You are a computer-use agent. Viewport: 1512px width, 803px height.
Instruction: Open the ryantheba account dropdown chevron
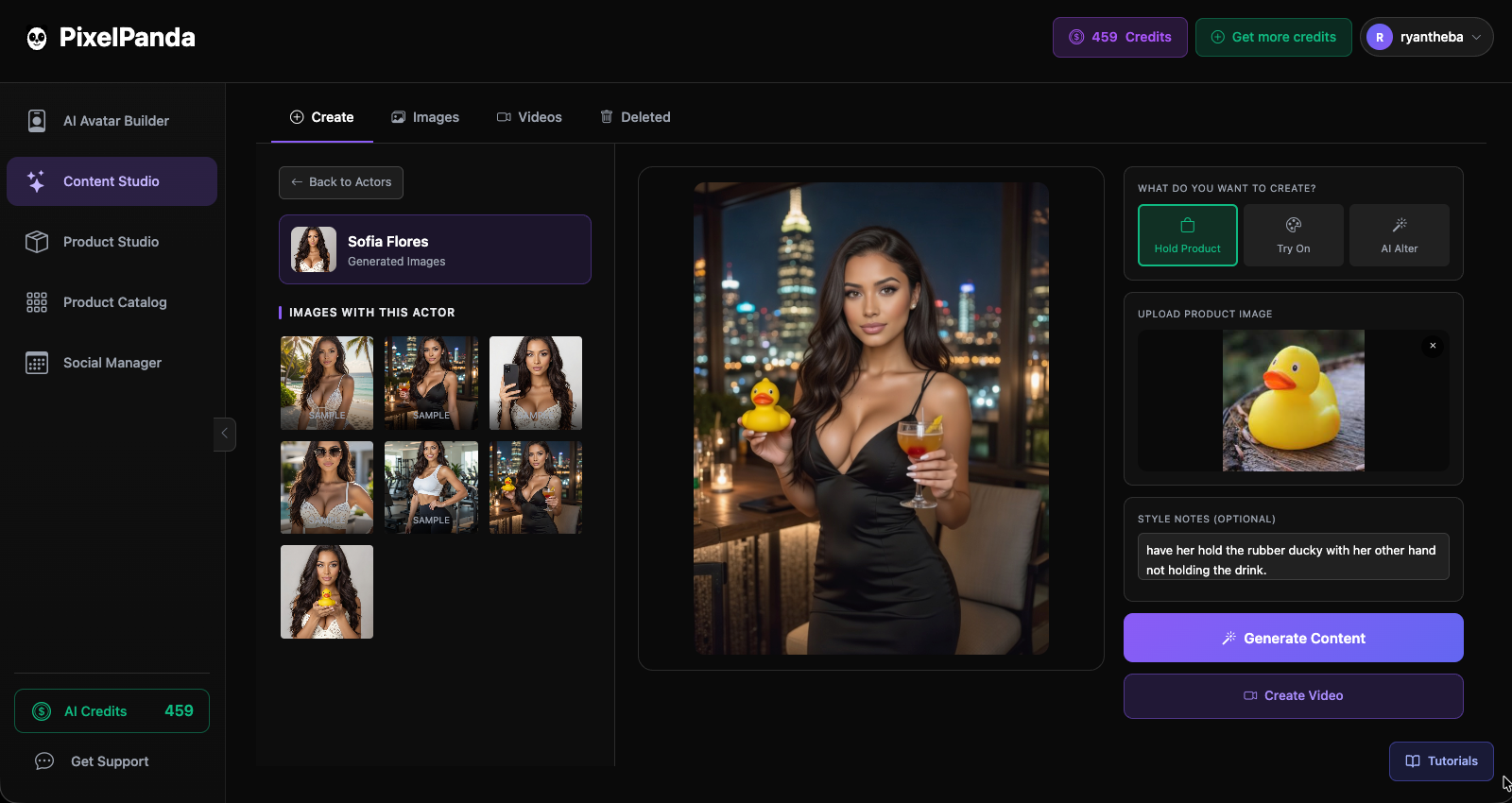pos(1476,37)
